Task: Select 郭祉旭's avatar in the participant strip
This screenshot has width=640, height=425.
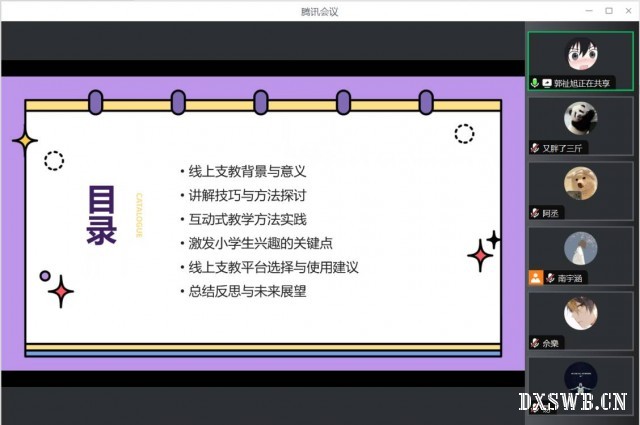Action: 580,53
